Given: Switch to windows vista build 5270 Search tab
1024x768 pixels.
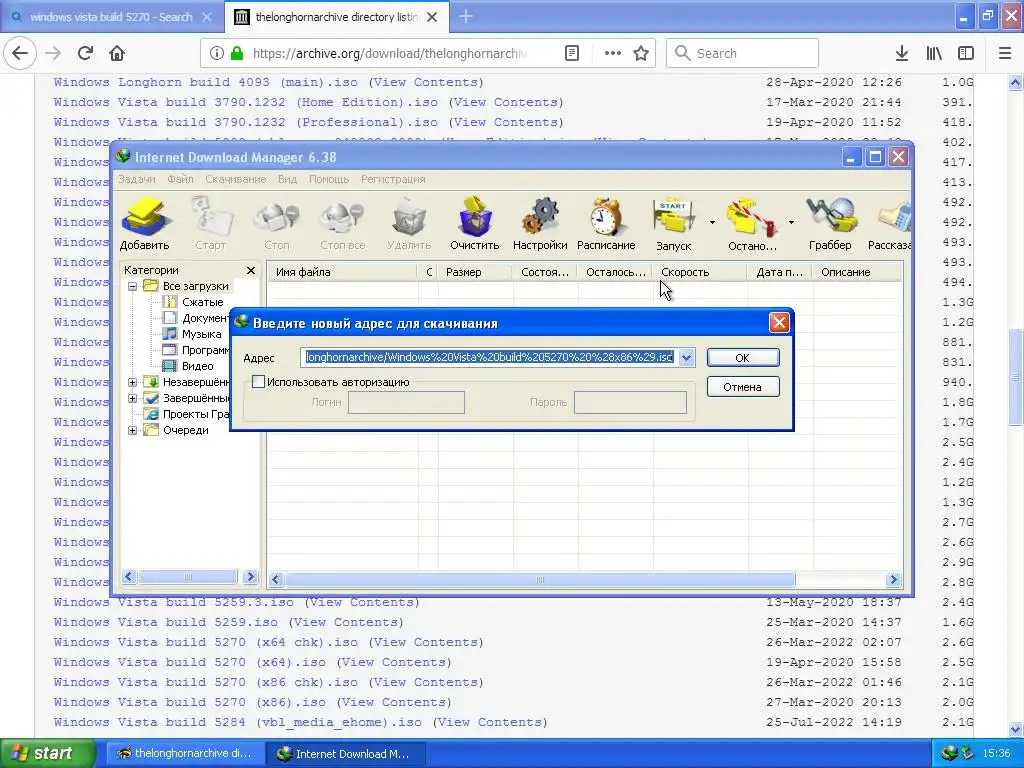Looking at the screenshot, I should pos(111,17).
